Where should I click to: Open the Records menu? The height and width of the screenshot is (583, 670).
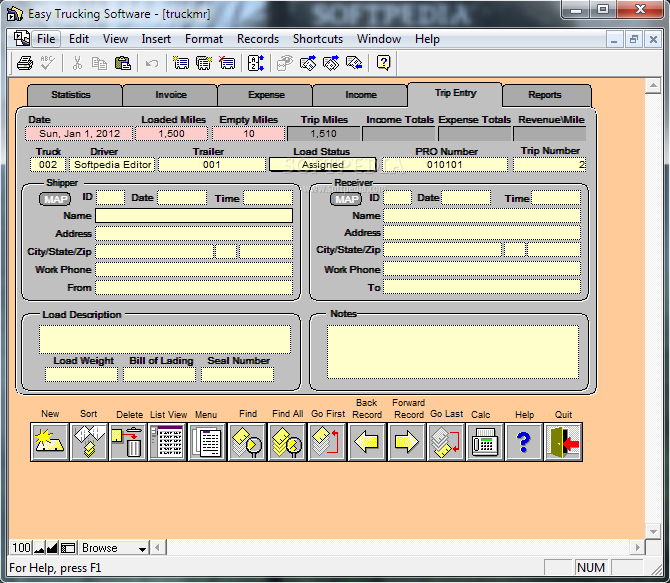click(x=257, y=39)
